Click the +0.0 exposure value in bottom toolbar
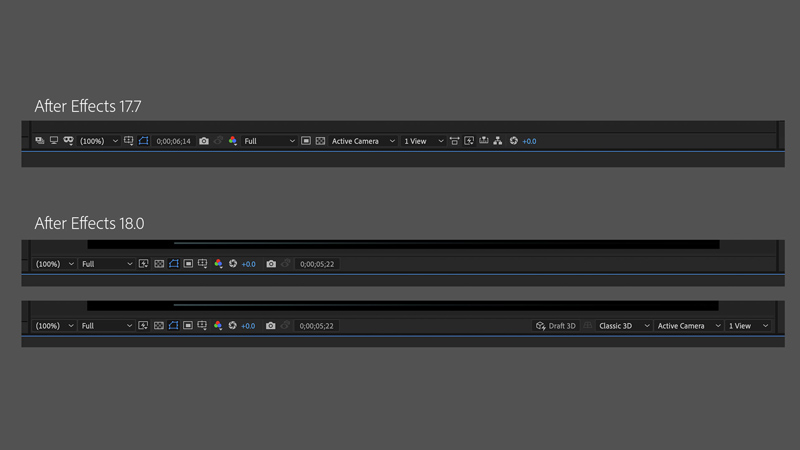Image resolution: width=800 pixels, height=450 pixels. pyautogui.click(x=248, y=326)
